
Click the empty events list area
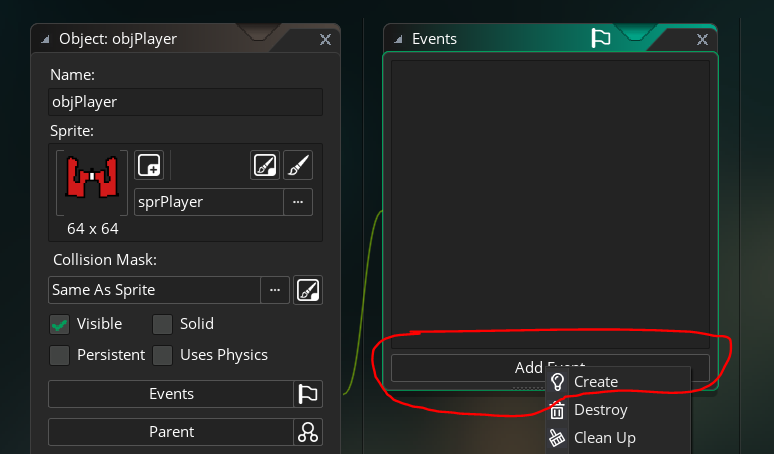tap(550, 204)
